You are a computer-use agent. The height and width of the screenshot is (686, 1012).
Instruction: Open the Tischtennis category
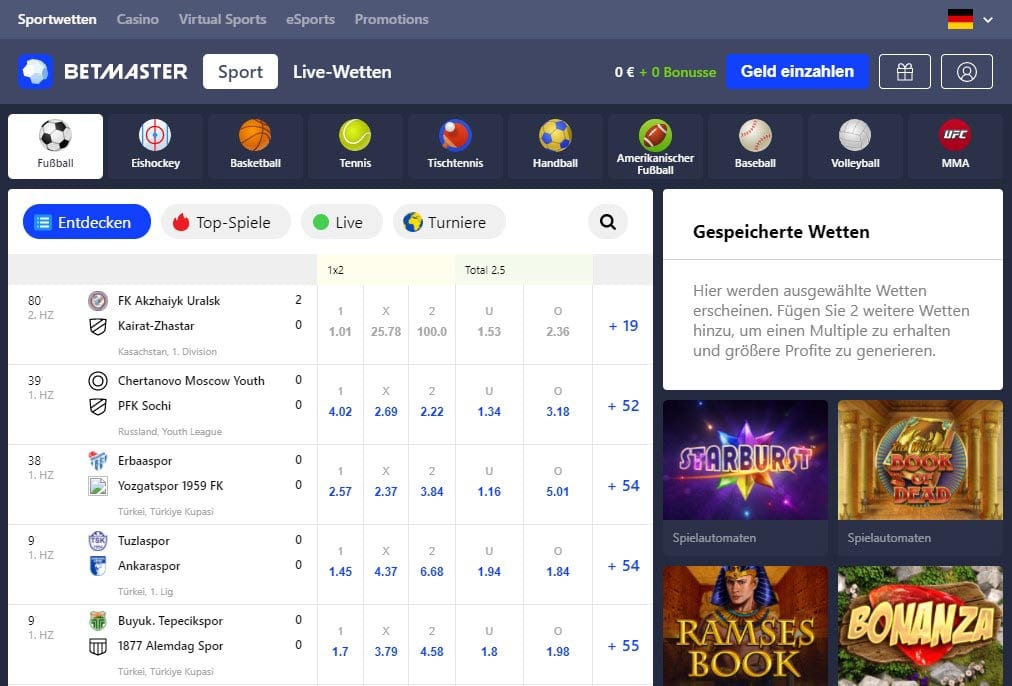tap(455, 146)
